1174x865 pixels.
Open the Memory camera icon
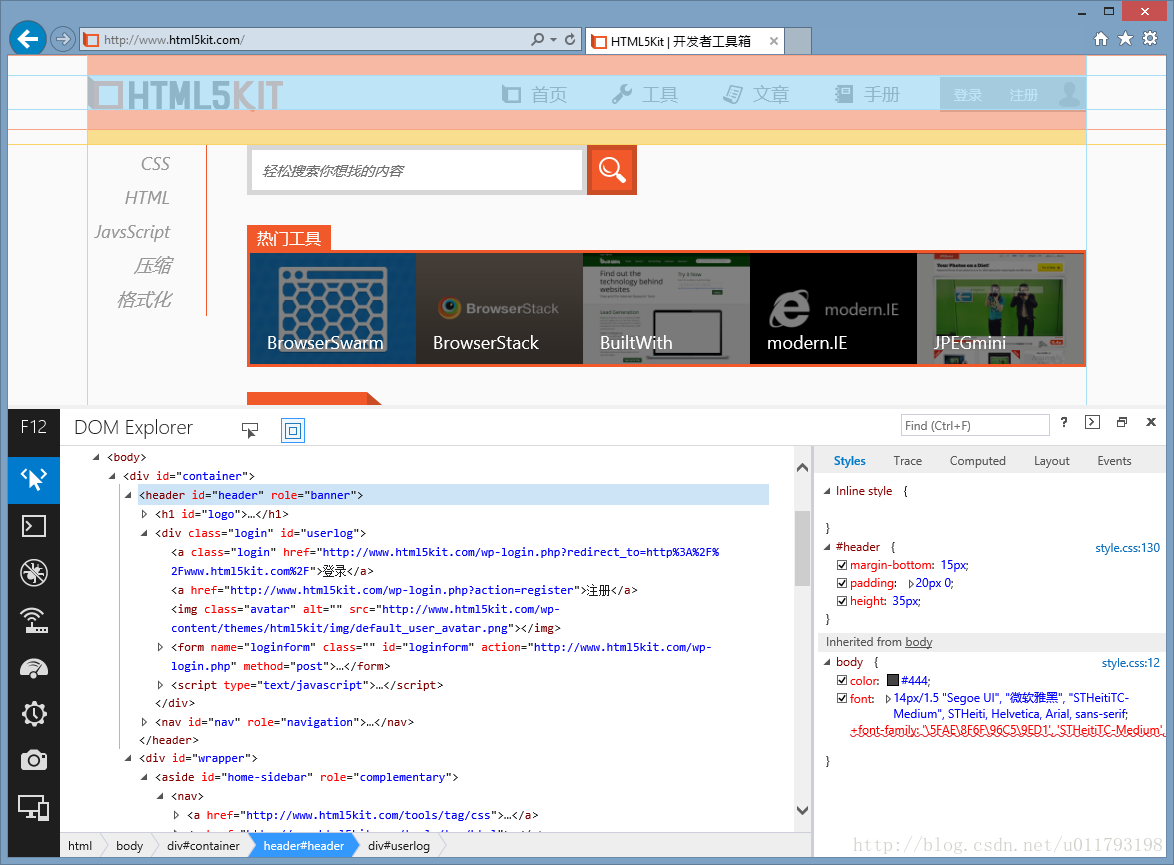(34, 761)
